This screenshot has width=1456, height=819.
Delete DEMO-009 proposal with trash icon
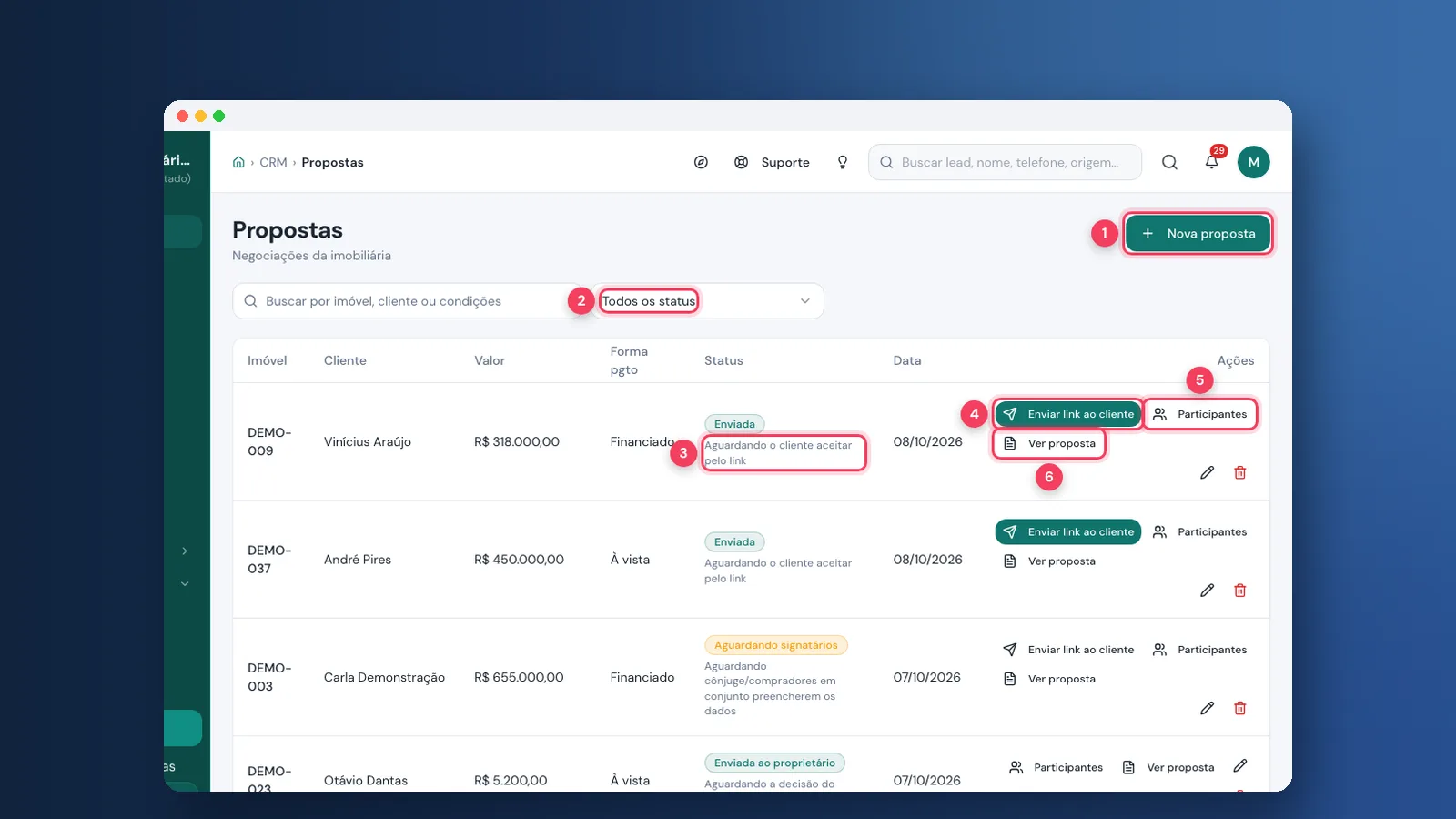pyautogui.click(x=1240, y=472)
